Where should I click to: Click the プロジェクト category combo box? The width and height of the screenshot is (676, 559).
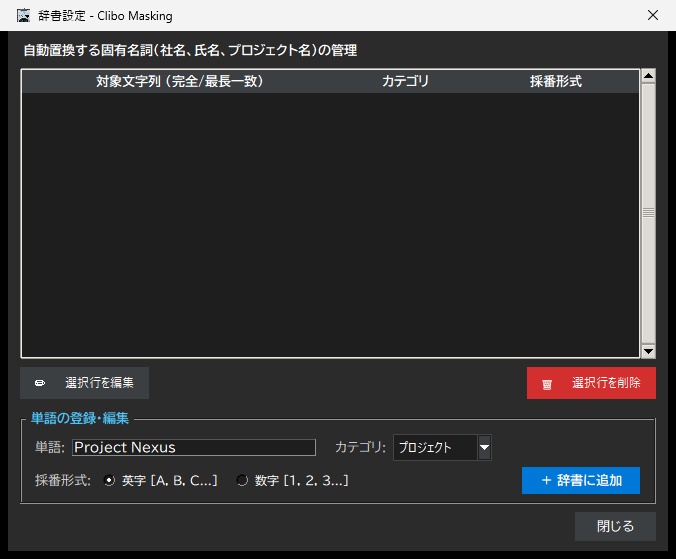coord(442,447)
